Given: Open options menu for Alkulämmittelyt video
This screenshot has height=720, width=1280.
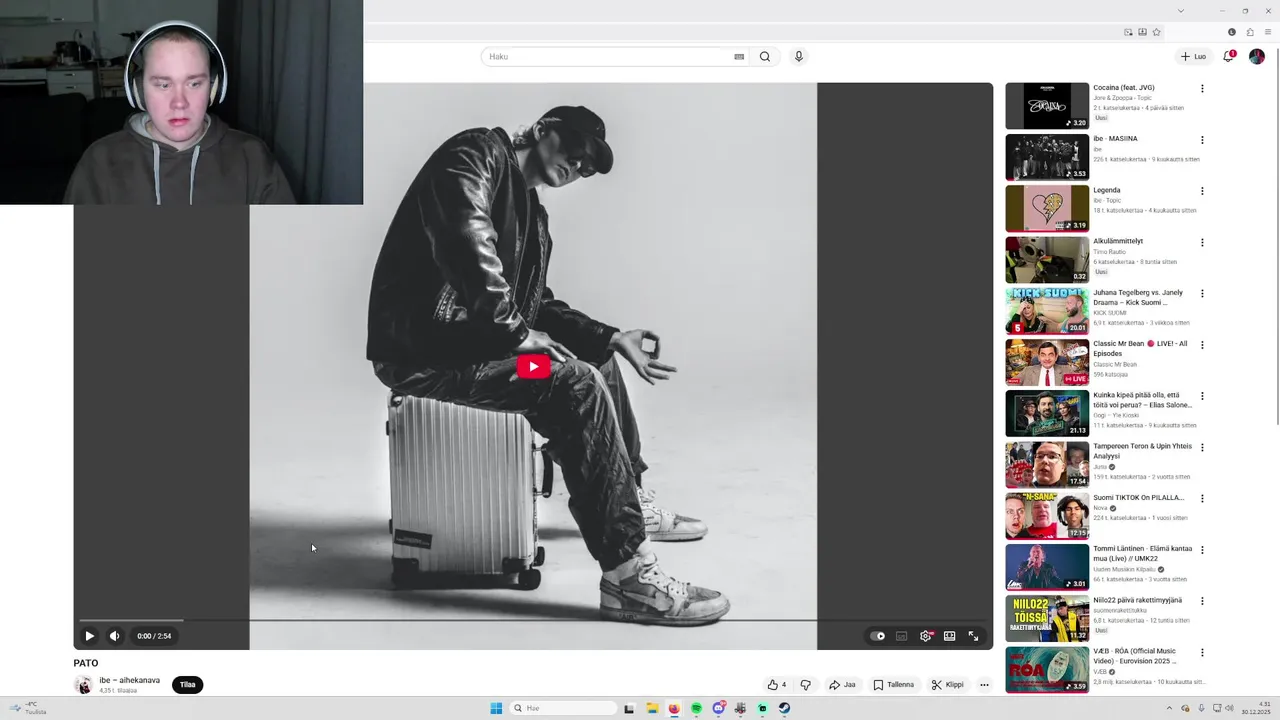Looking at the screenshot, I should [1202, 243].
